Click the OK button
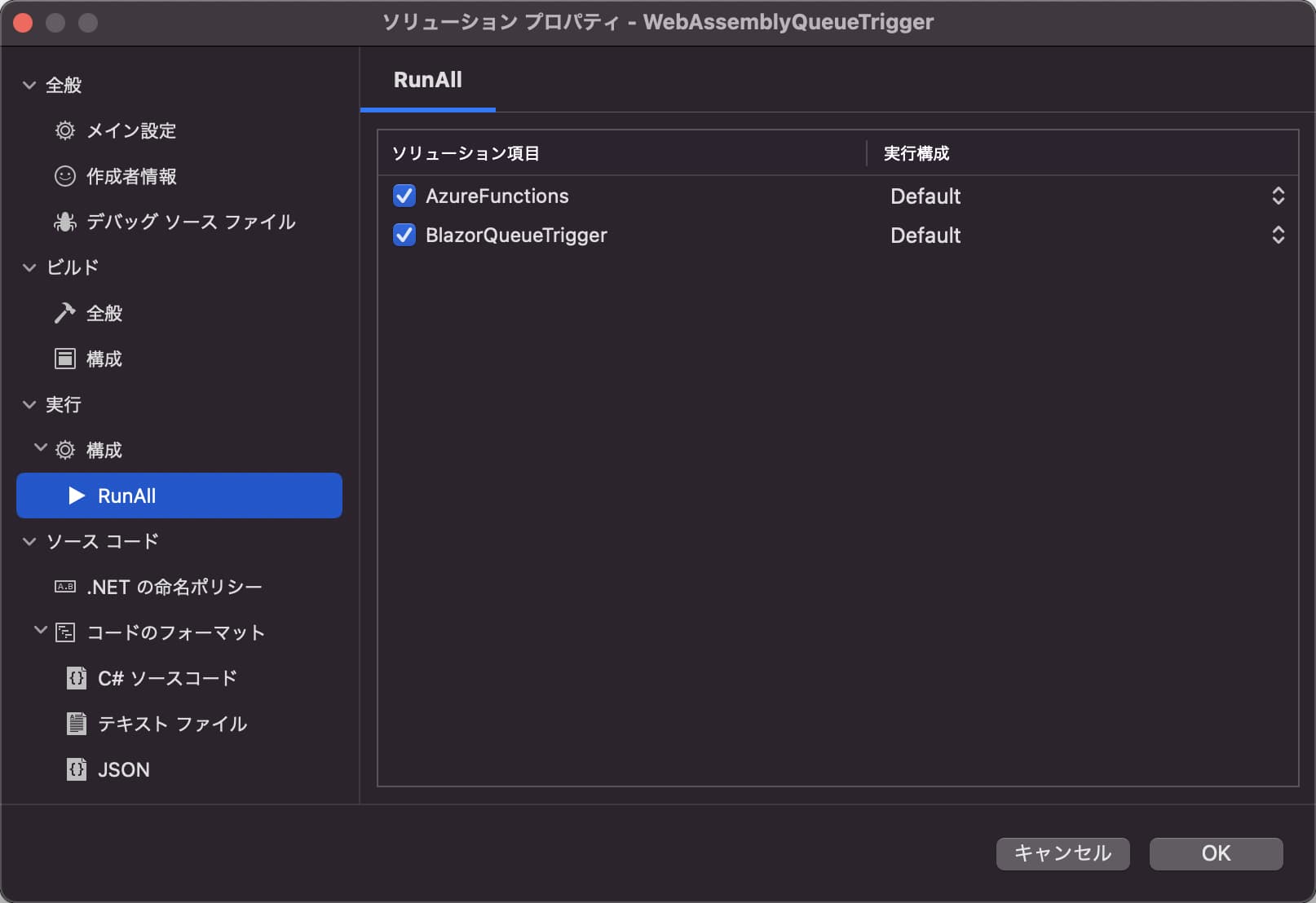Image resolution: width=1316 pixels, height=903 pixels. click(x=1216, y=853)
